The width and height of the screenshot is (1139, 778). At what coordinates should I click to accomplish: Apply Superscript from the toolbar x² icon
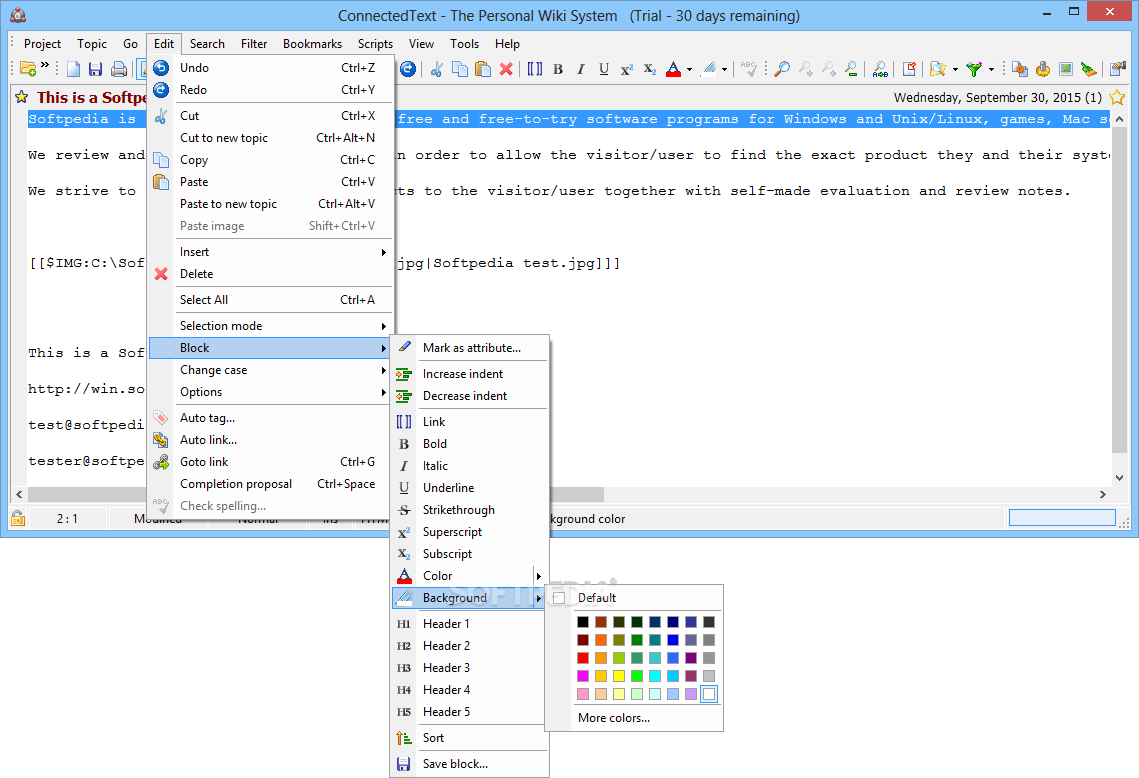pos(627,69)
